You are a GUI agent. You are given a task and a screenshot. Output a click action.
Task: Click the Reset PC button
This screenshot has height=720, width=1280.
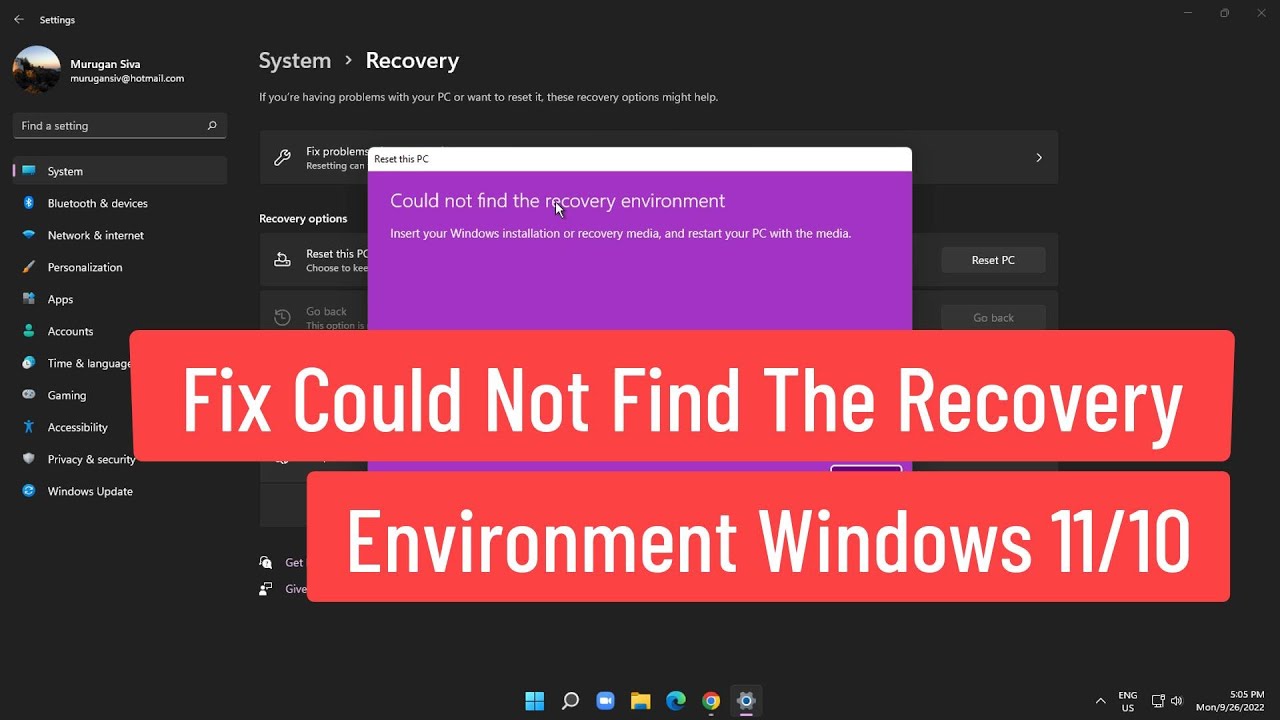tap(993, 260)
